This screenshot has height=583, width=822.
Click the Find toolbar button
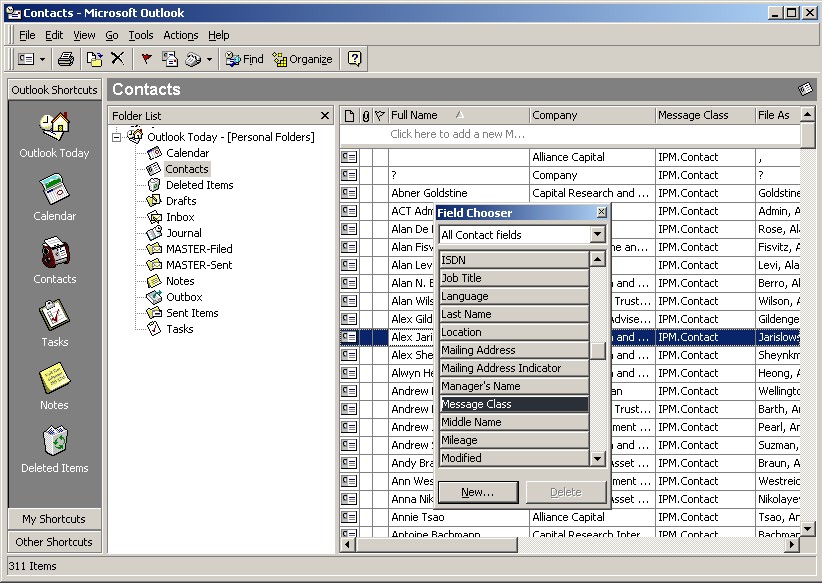pyautogui.click(x=244, y=59)
